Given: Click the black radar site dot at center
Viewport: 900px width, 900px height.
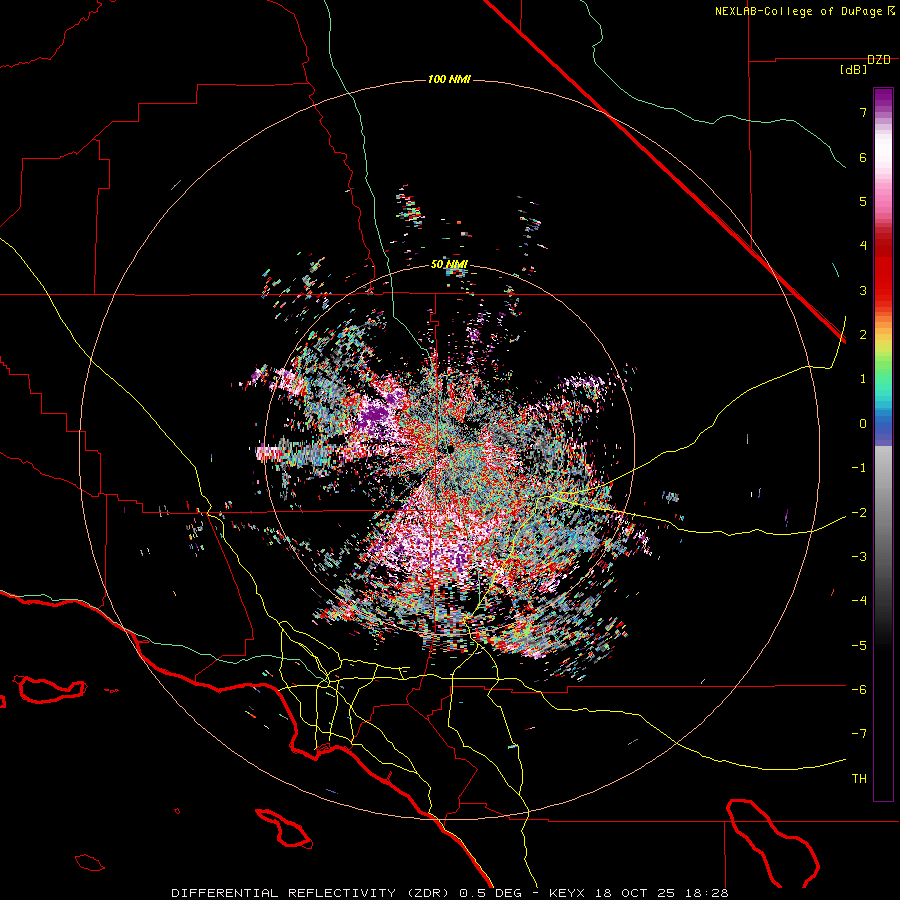Looking at the screenshot, I should pos(449,448).
